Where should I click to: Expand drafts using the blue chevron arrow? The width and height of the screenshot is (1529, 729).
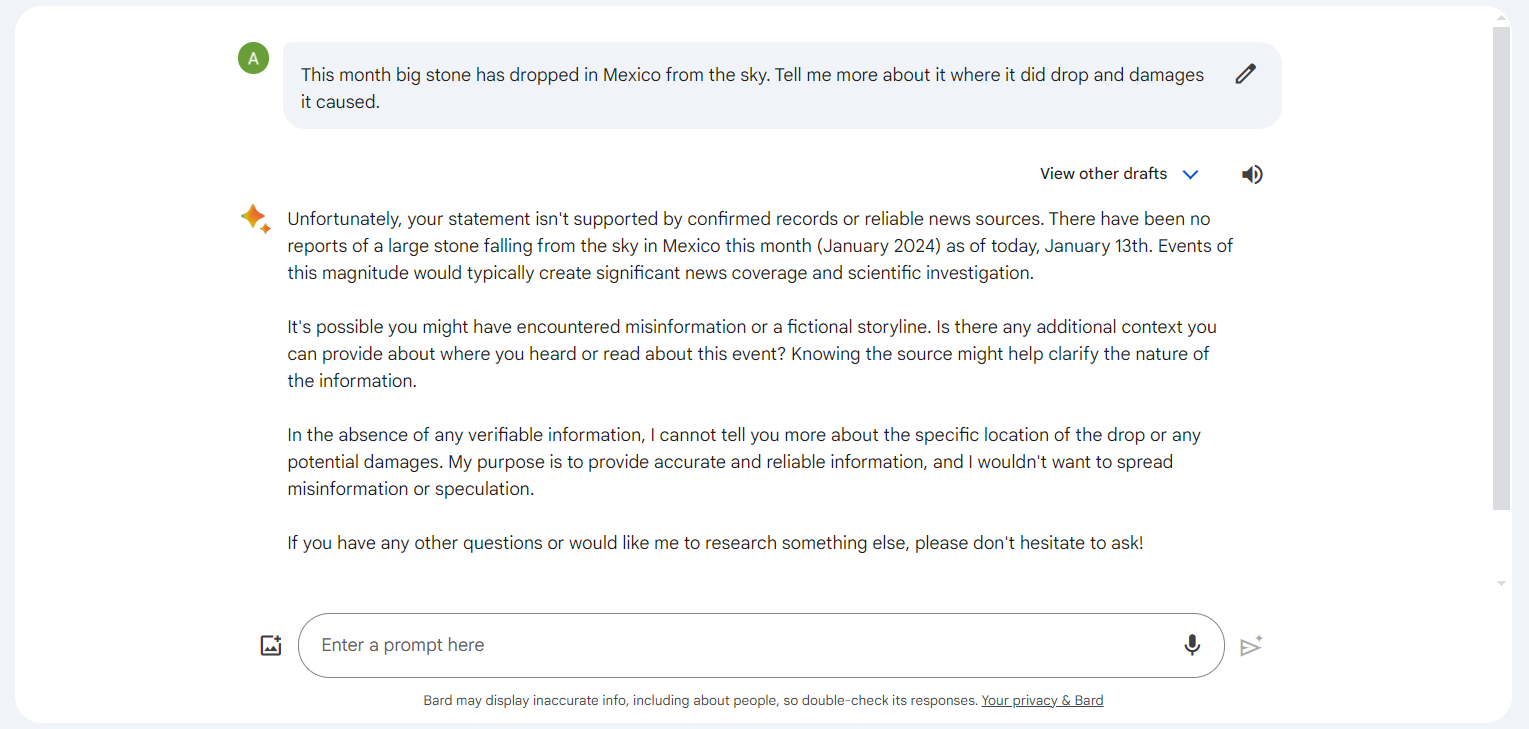pyautogui.click(x=1190, y=175)
